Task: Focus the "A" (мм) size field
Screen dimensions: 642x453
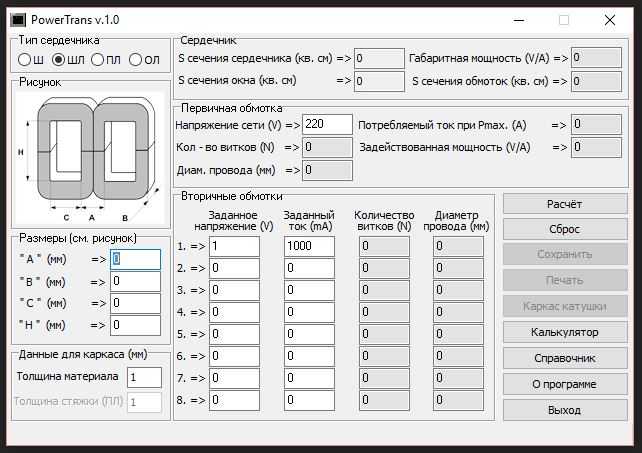Action: pos(136,259)
